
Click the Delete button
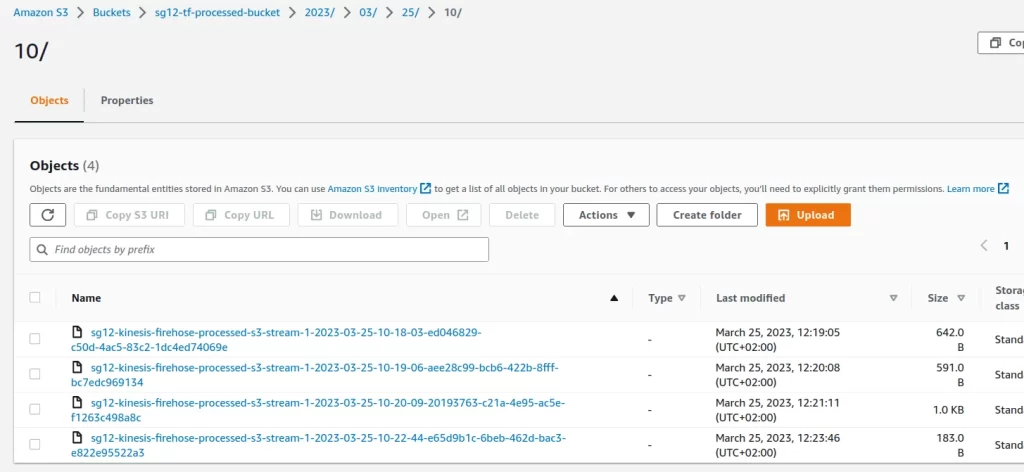[522, 215]
